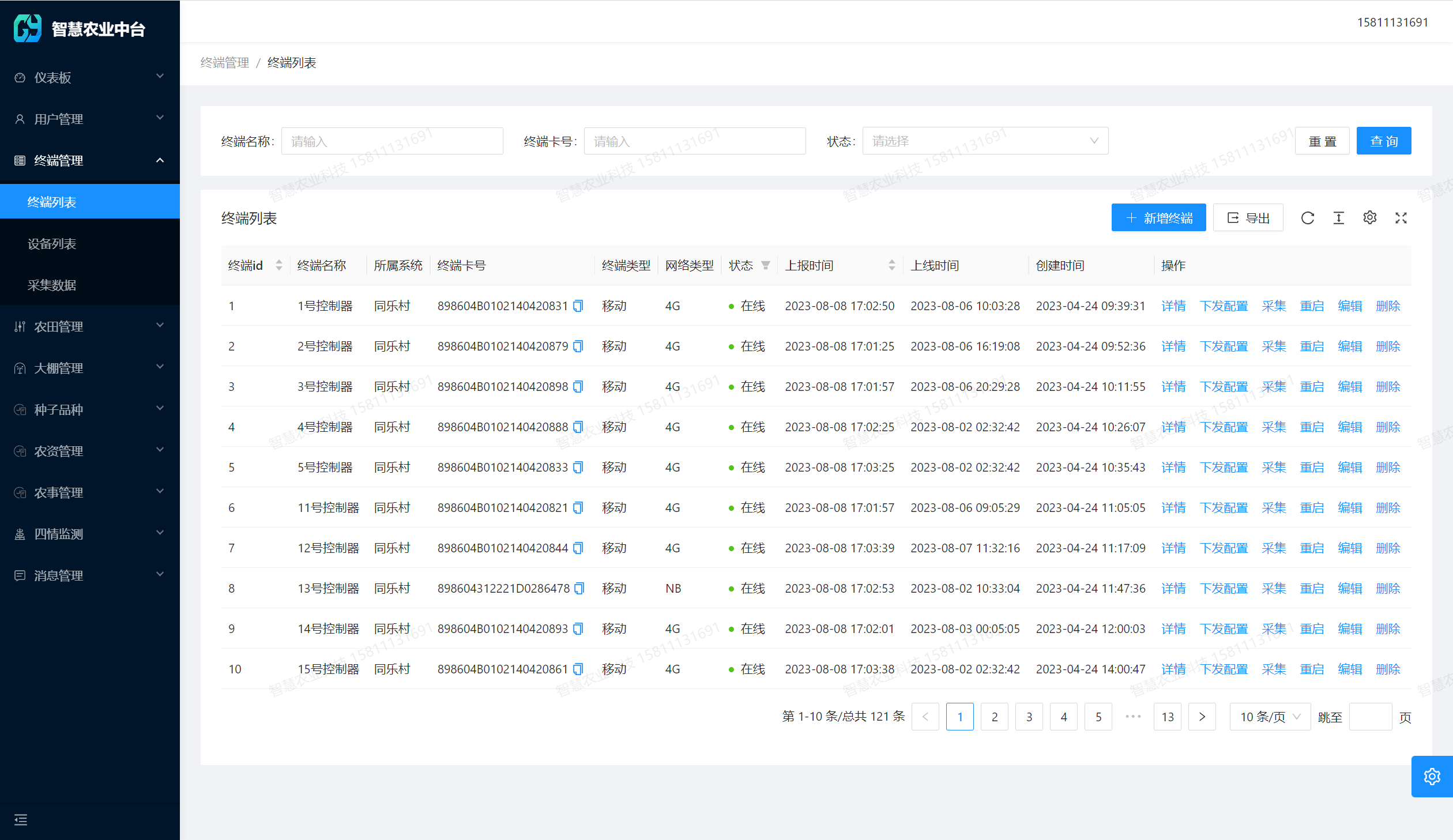
Task: Copy card number 898604B0102140420898
Action: click(578, 386)
